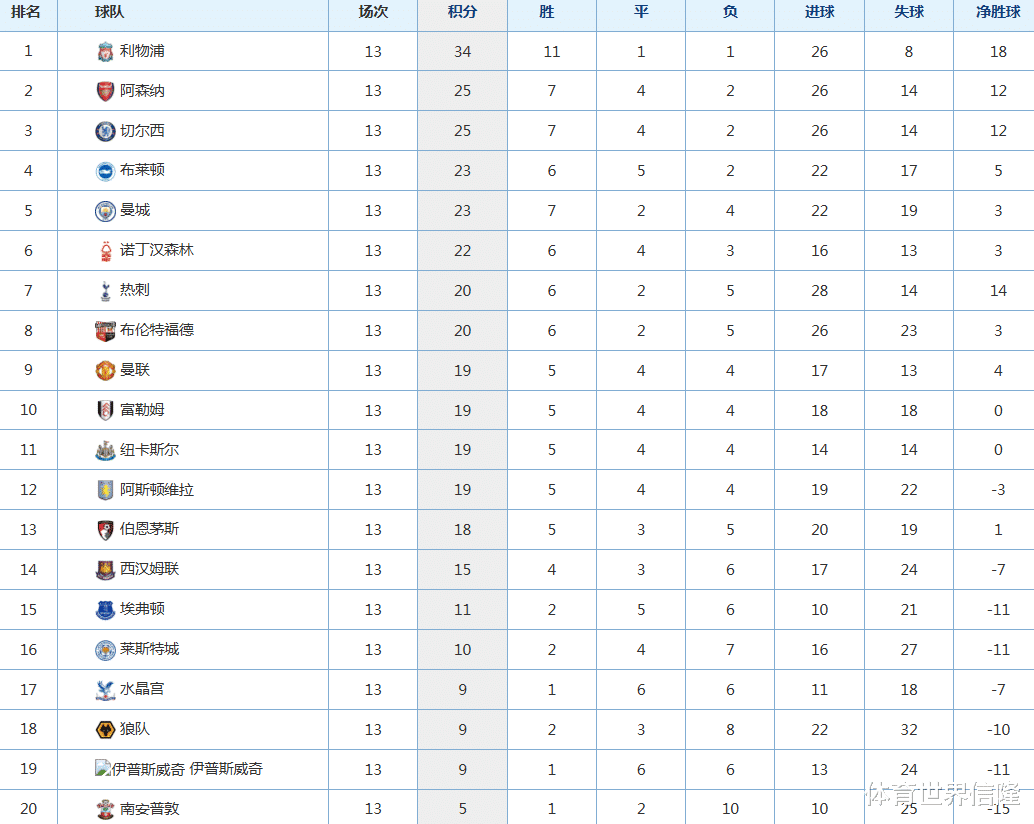Click the broken 伊普斯威奇 logo image
Image resolution: width=1034 pixels, height=824 pixels.
(103, 769)
